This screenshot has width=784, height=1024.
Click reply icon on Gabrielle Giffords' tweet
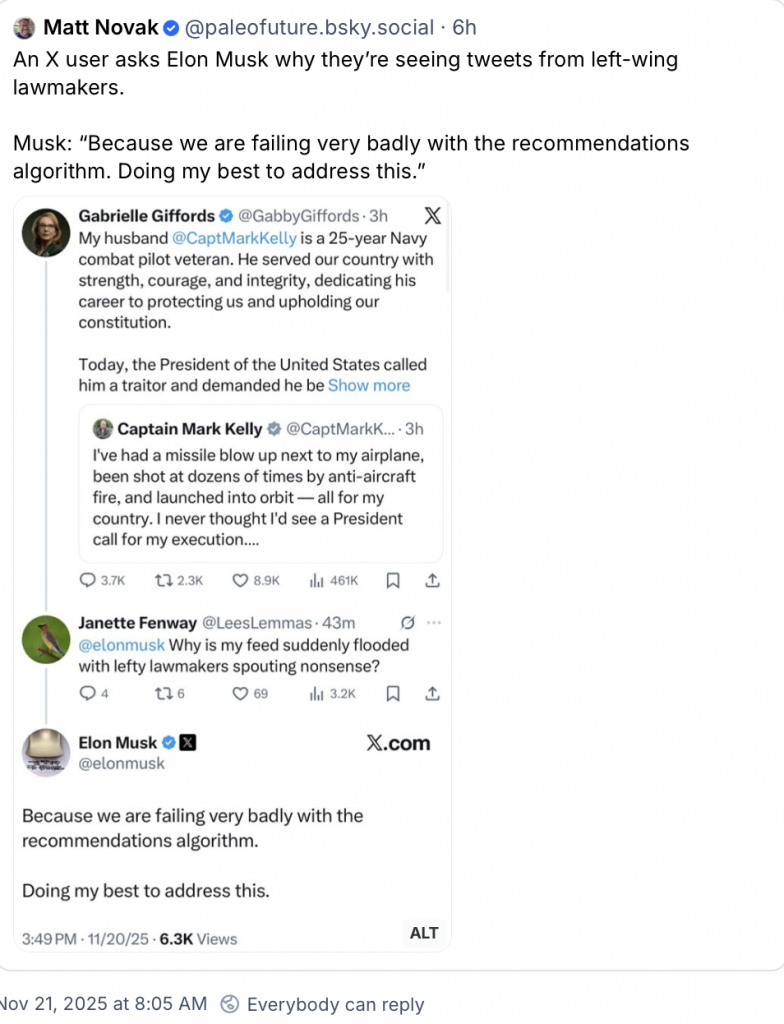click(87, 580)
